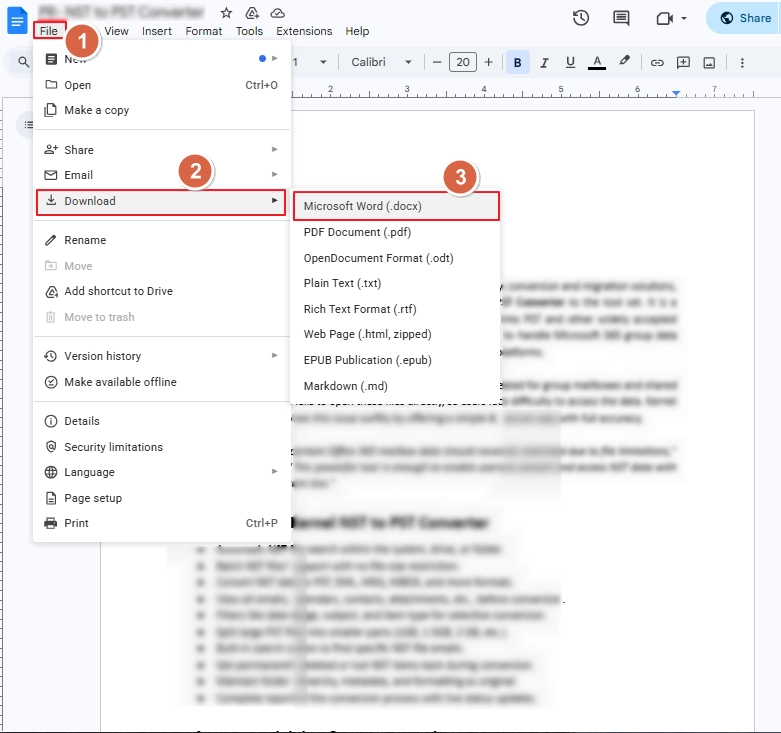Viewport: 781px width, 733px height.
Task: Click the Share button
Action: click(x=744, y=18)
